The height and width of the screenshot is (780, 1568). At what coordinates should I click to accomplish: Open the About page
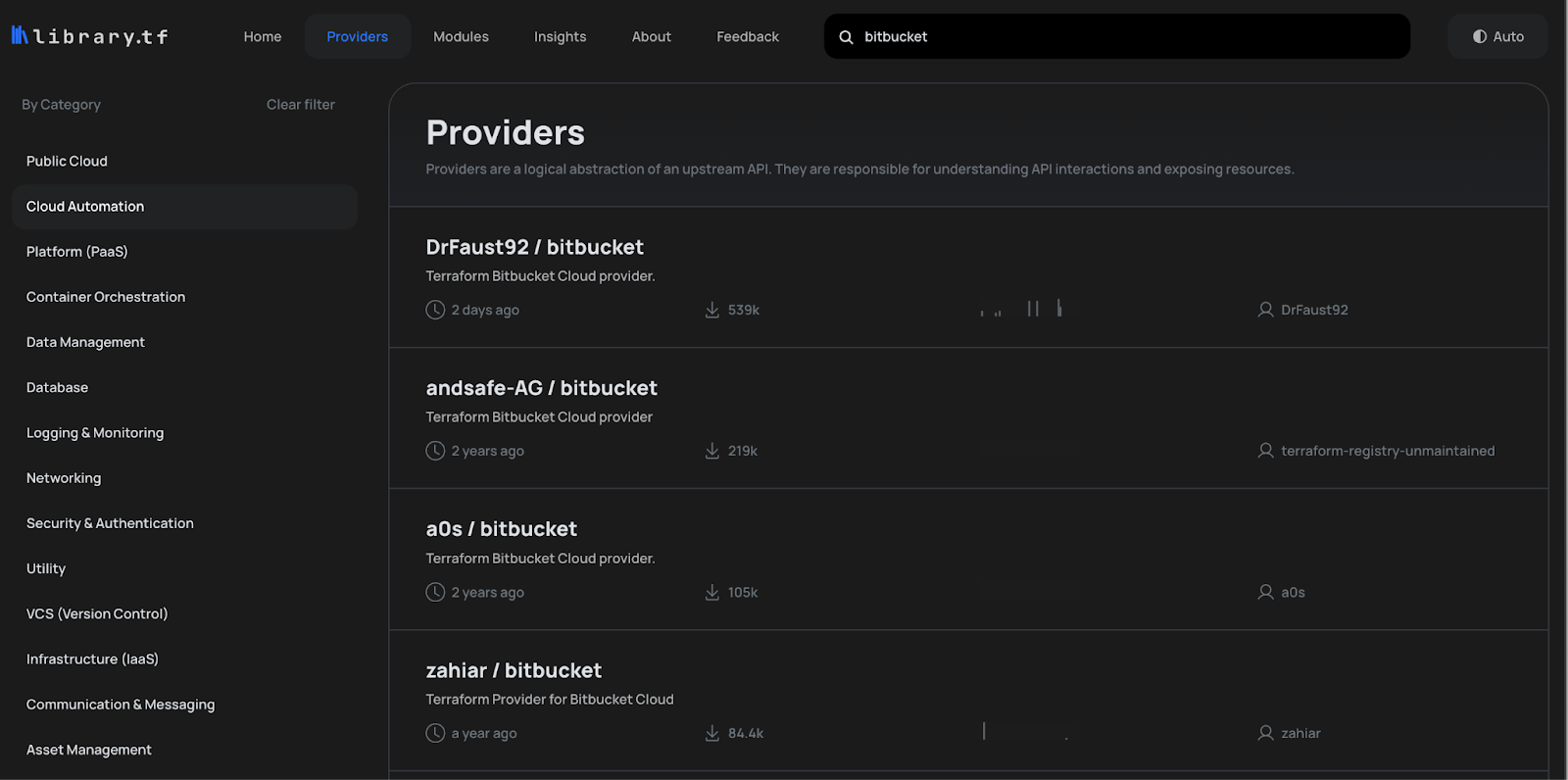(652, 36)
